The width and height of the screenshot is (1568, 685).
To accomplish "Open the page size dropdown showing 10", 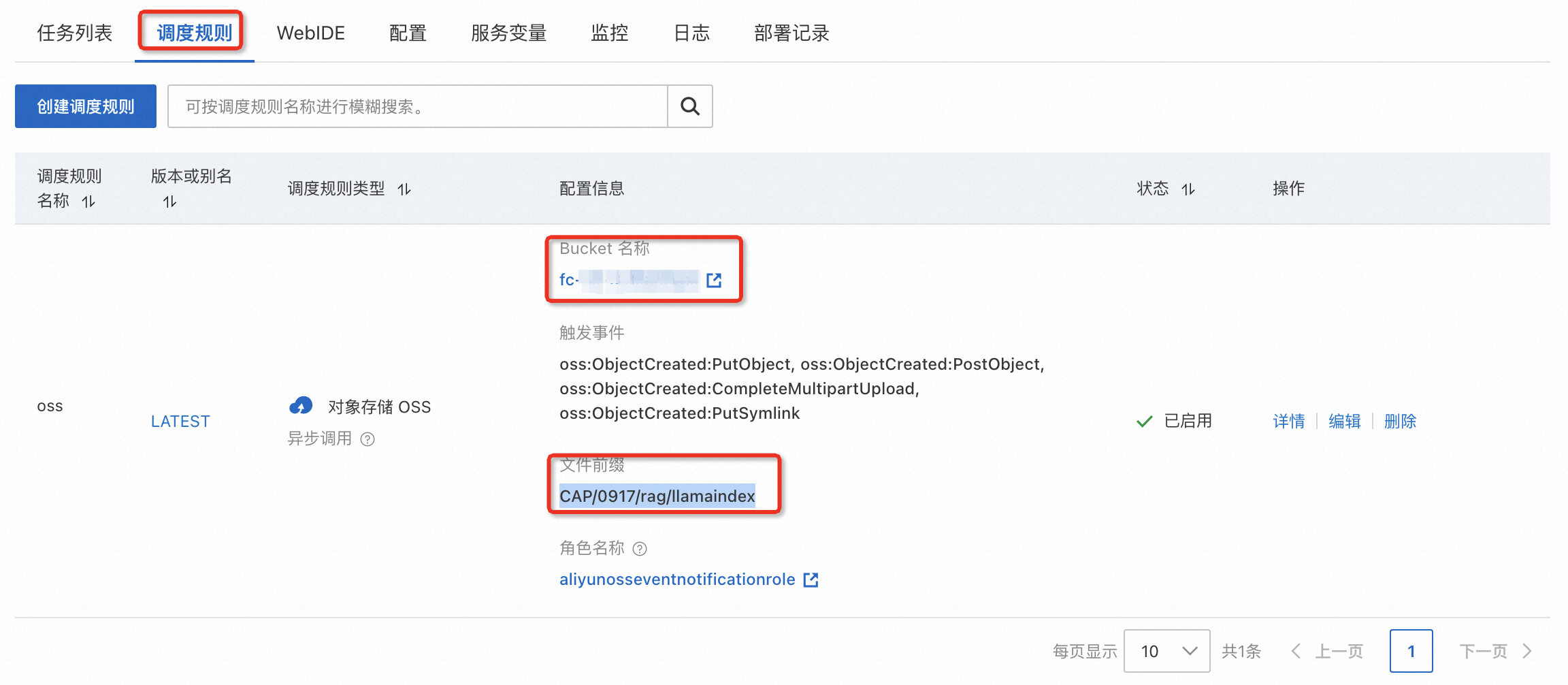I will [1166, 651].
